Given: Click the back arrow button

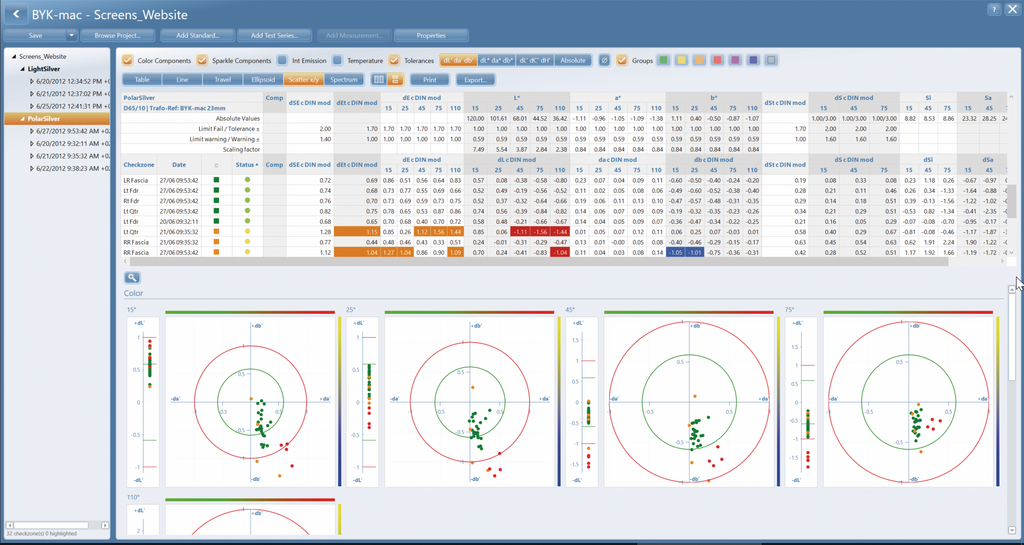Looking at the screenshot, I should pyautogui.click(x=16, y=12).
